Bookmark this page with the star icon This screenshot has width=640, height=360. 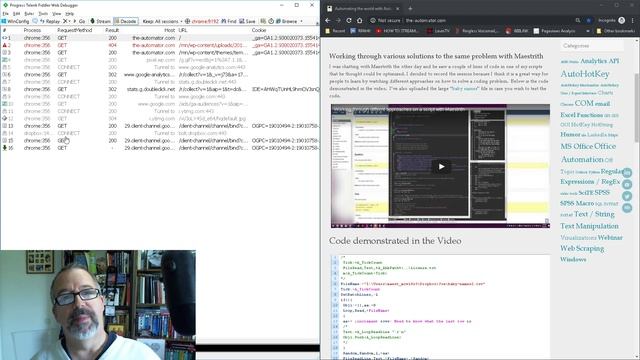click(589, 20)
